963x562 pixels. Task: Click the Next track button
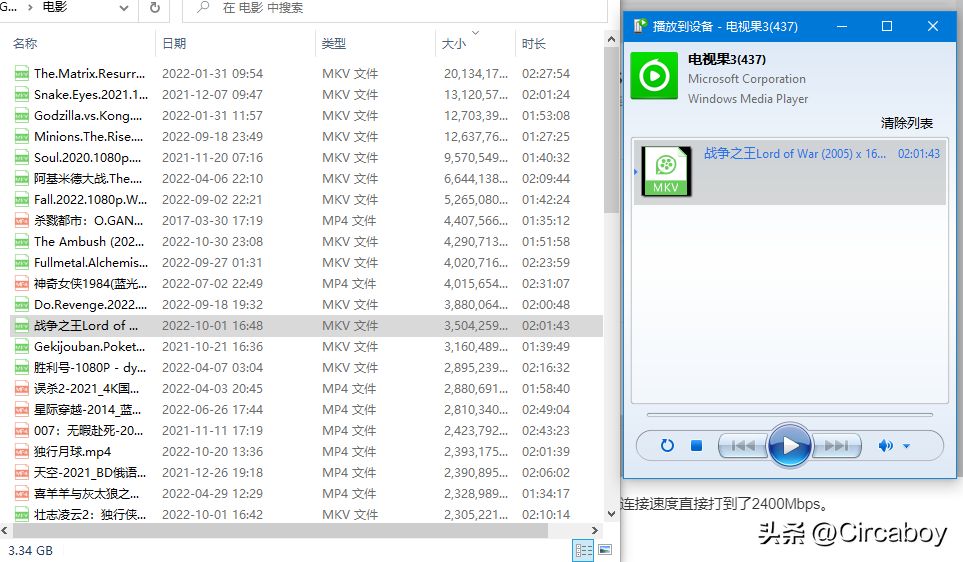pyautogui.click(x=836, y=446)
